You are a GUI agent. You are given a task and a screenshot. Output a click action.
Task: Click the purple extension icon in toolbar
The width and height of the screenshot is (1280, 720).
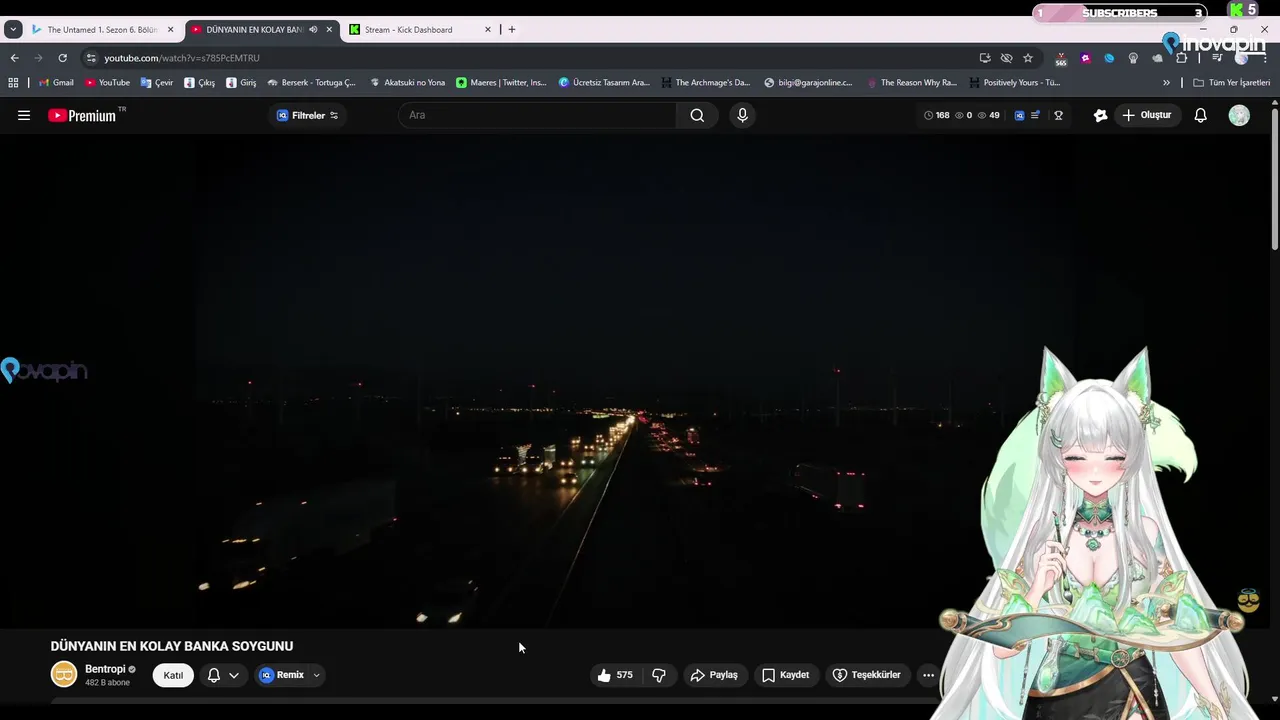tap(1085, 58)
